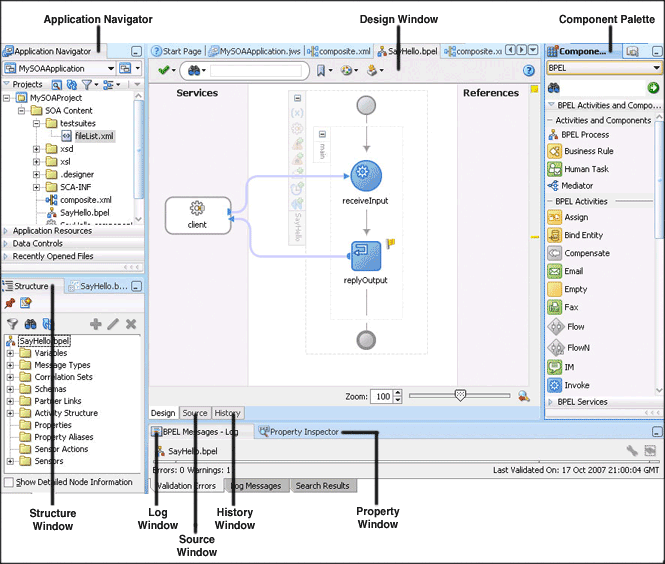Choose the Invoke activity
Image resolution: width=665 pixels, height=564 pixels.
tap(569, 385)
